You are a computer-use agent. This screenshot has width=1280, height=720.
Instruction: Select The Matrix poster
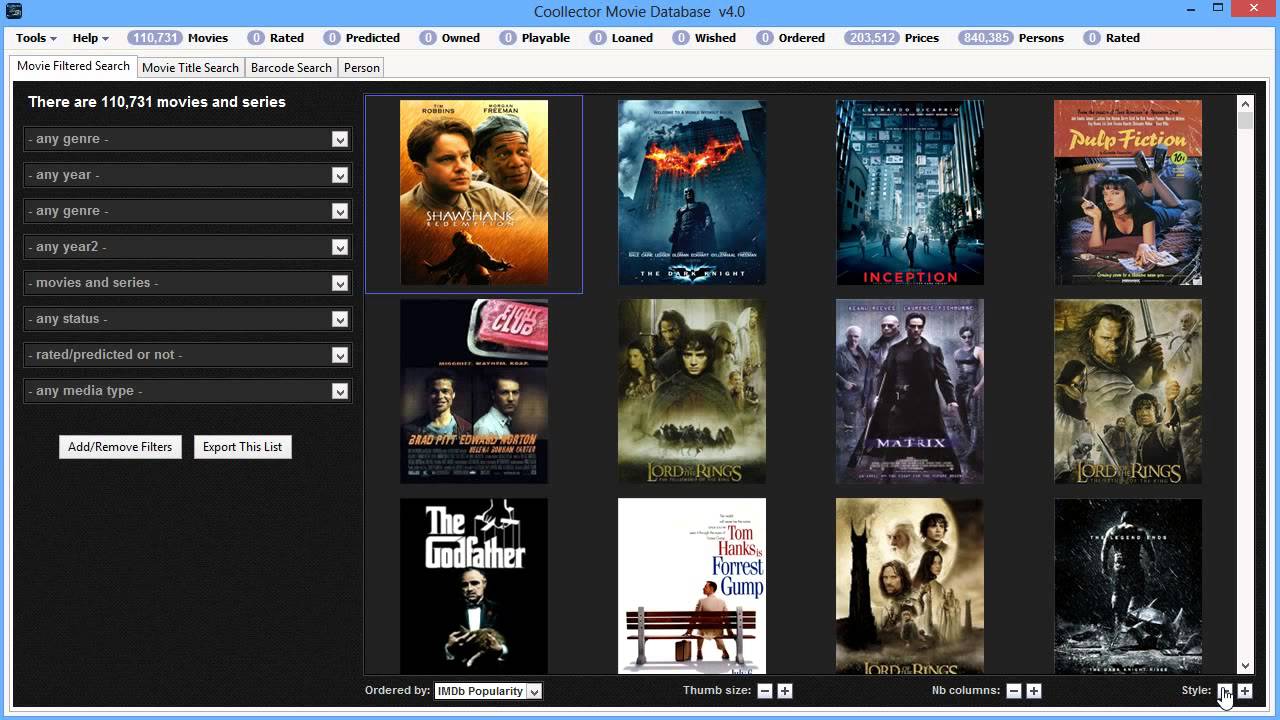pyautogui.click(x=910, y=391)
